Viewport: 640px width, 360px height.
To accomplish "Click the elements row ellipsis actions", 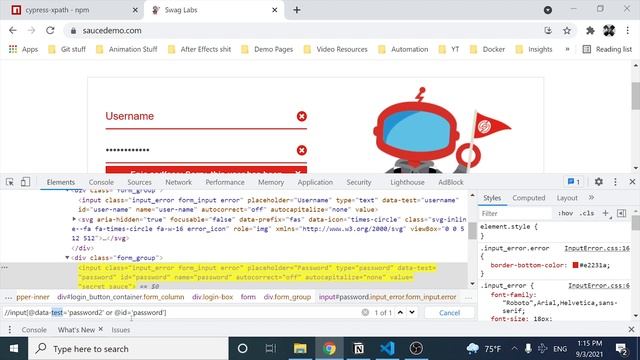I will coord(4,267).
